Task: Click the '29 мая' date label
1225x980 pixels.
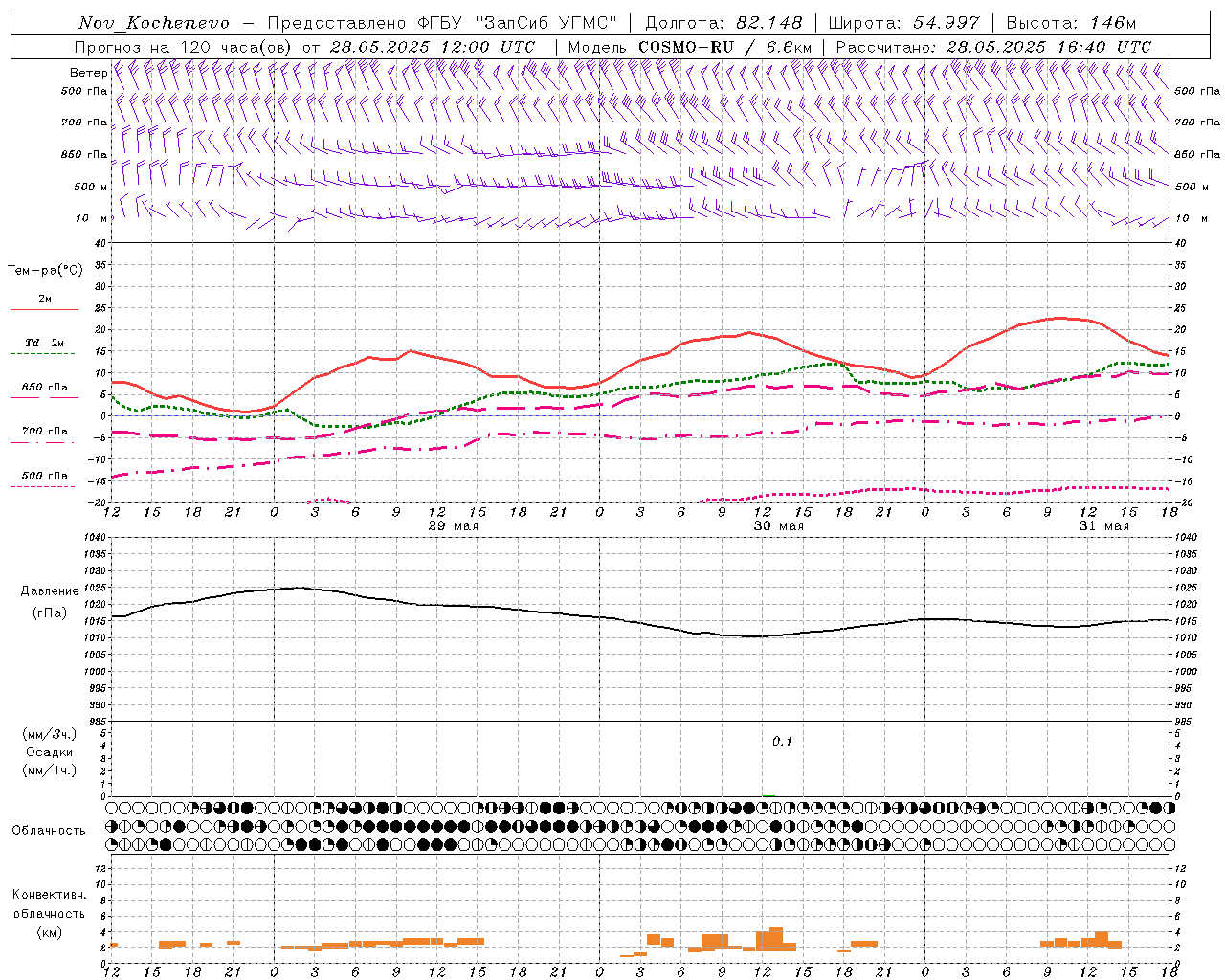Action: tap(454, 526)
